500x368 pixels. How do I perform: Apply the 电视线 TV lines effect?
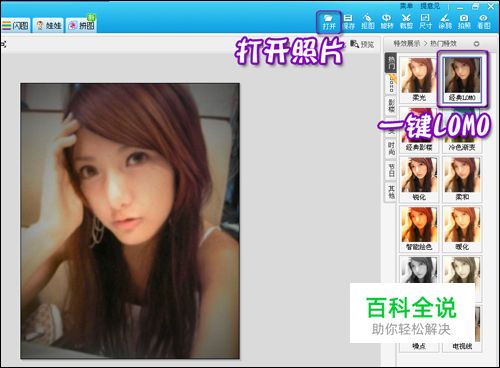coord(462,347)
